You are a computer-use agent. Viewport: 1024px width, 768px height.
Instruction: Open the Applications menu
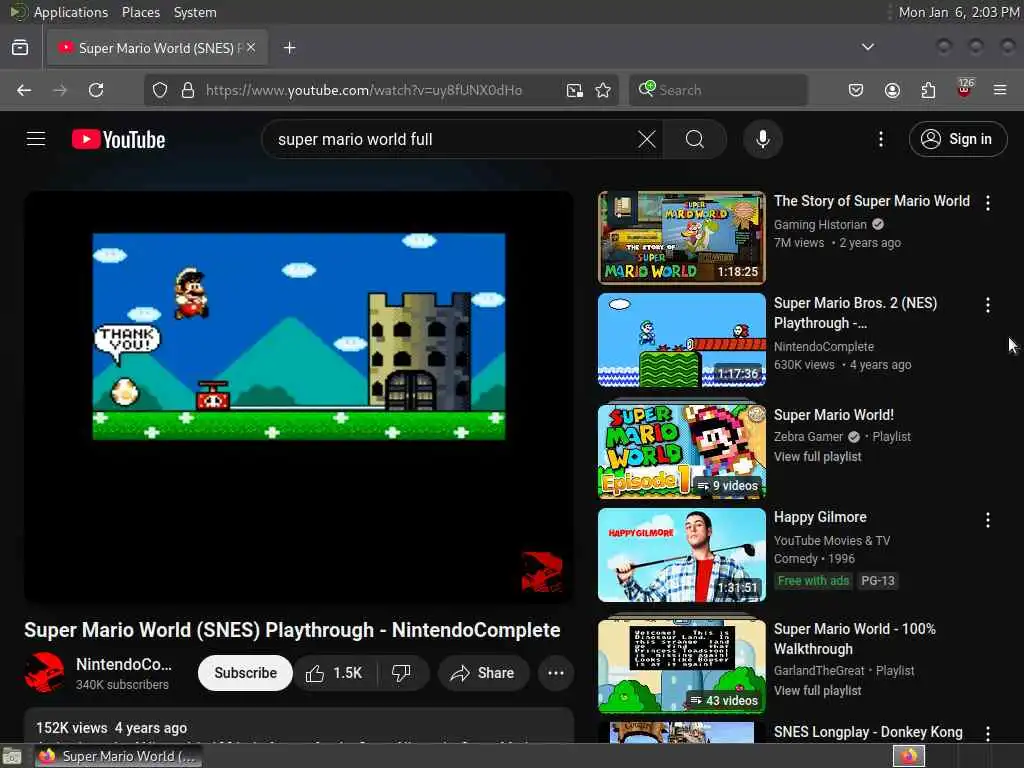pyautogui.click(x=71, y=12)
